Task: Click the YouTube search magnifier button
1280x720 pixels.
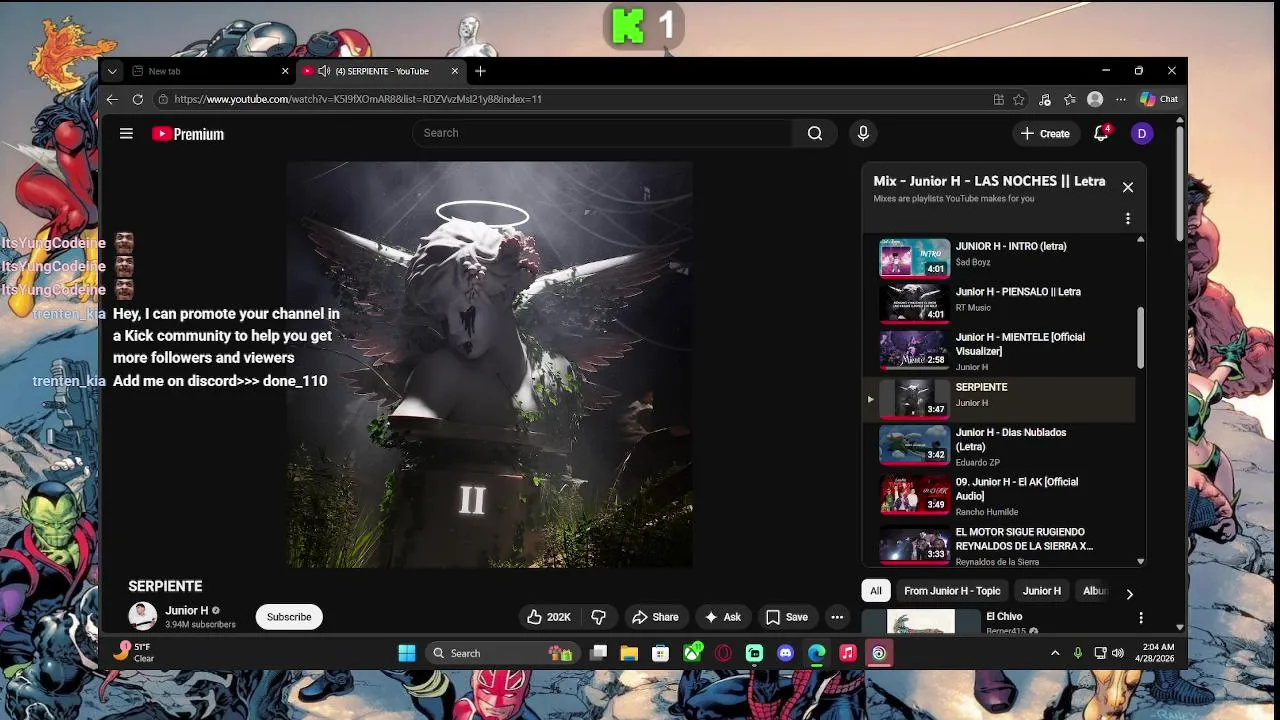Action: [x=815, y=133]
